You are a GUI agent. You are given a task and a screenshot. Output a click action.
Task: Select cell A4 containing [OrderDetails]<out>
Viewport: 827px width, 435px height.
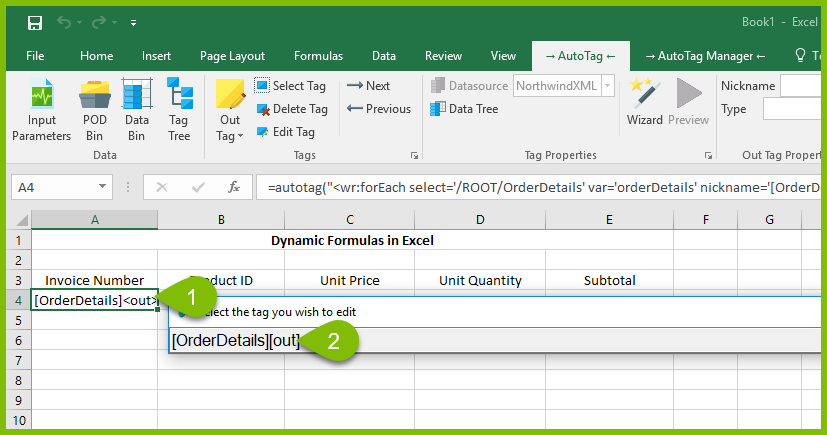[x=94, y=301]
